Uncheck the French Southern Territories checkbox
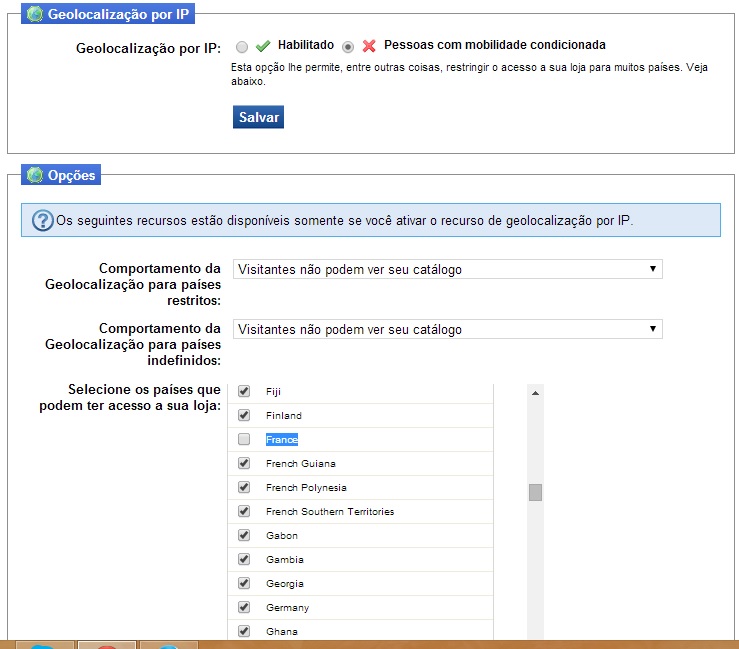The height and width of the screenshot is (649, 739). coord(244,512)
